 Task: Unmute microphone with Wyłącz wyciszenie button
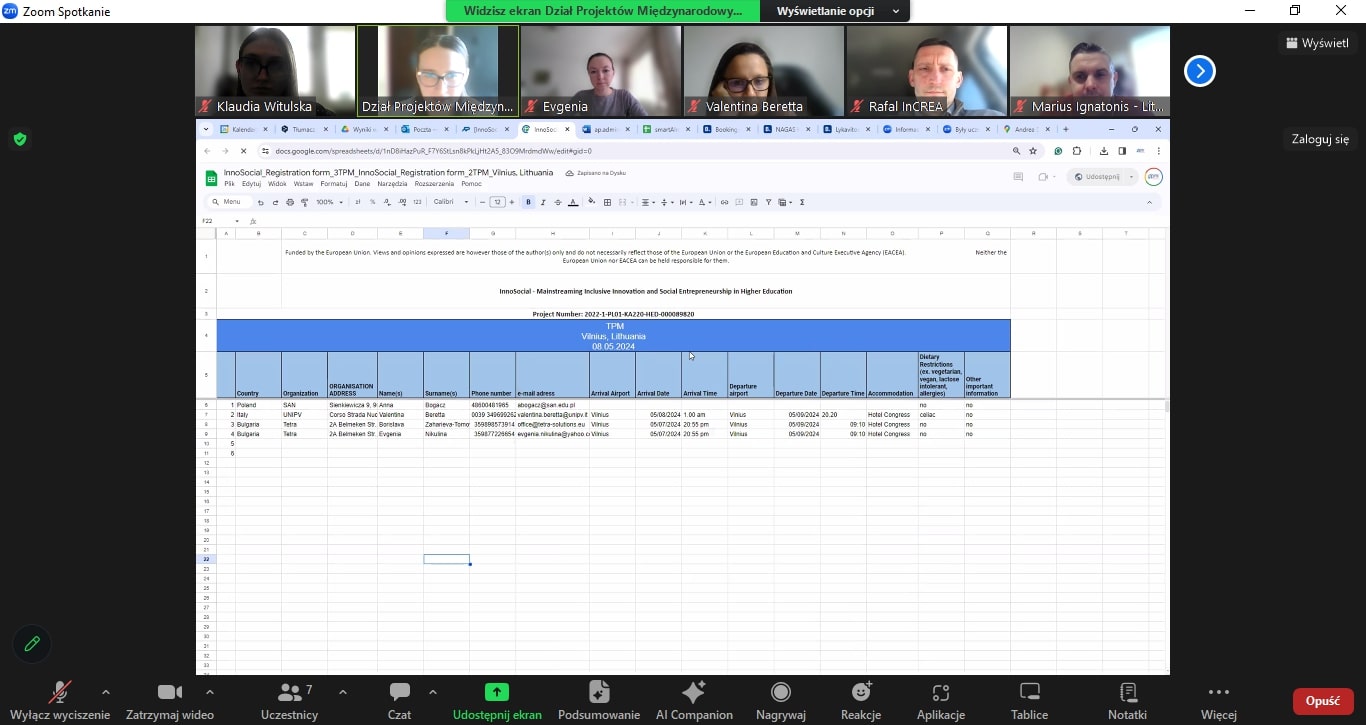(x=60, y=700)
